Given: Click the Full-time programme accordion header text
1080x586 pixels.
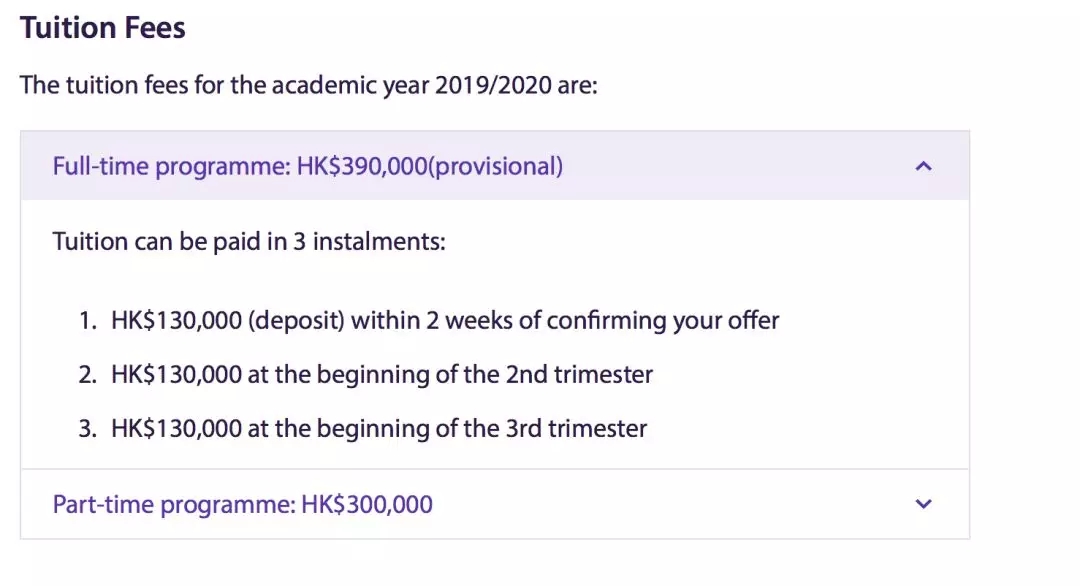Looking at the screenshot, I should coord(308,166).
